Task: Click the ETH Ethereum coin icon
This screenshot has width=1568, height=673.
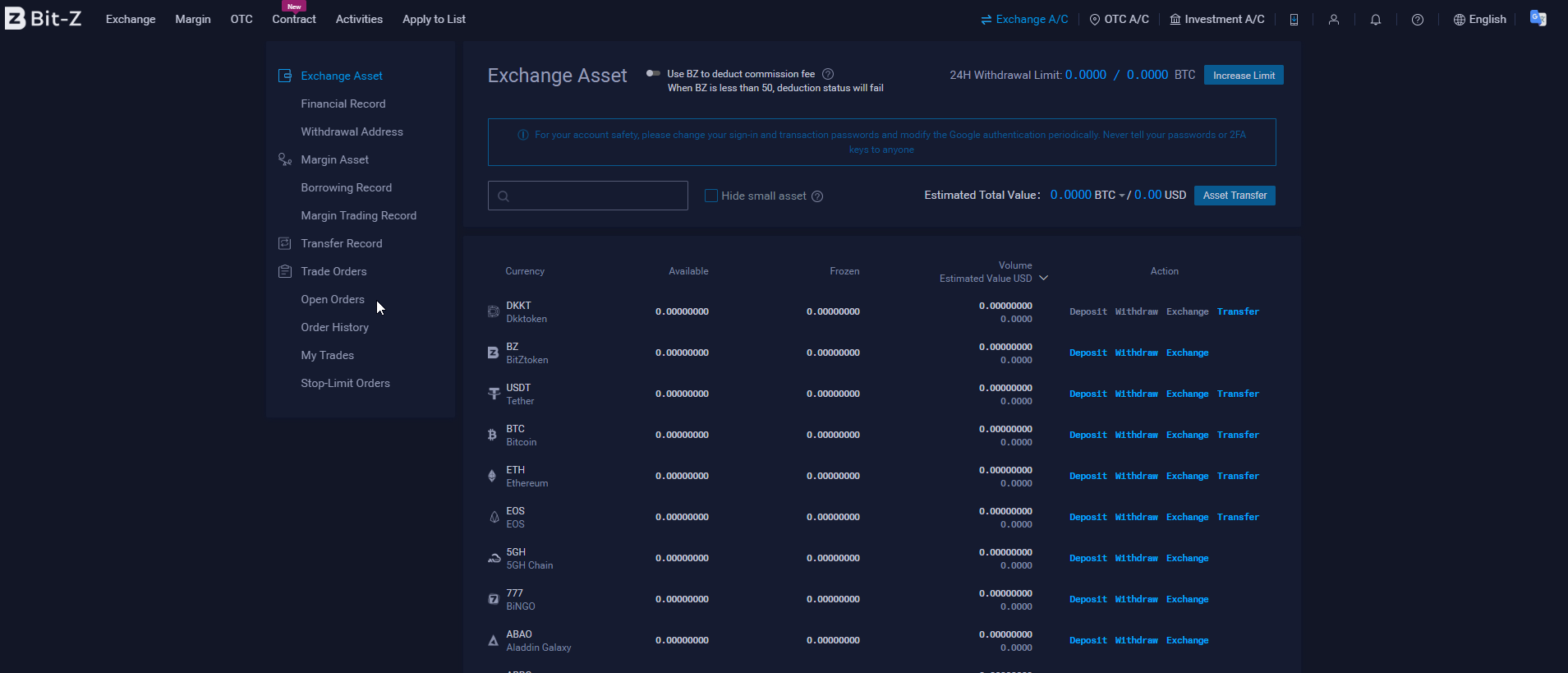Action: point(493,476)
